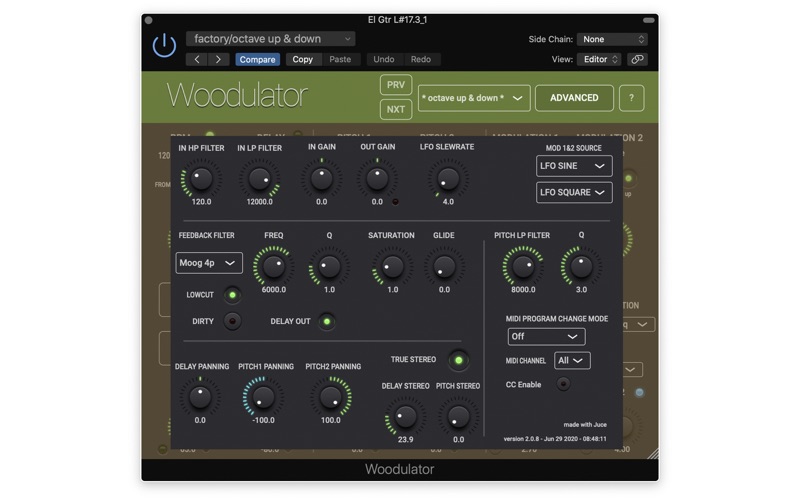
Task: Click the 12000.0 LP filter value
Action: (260, 202)
